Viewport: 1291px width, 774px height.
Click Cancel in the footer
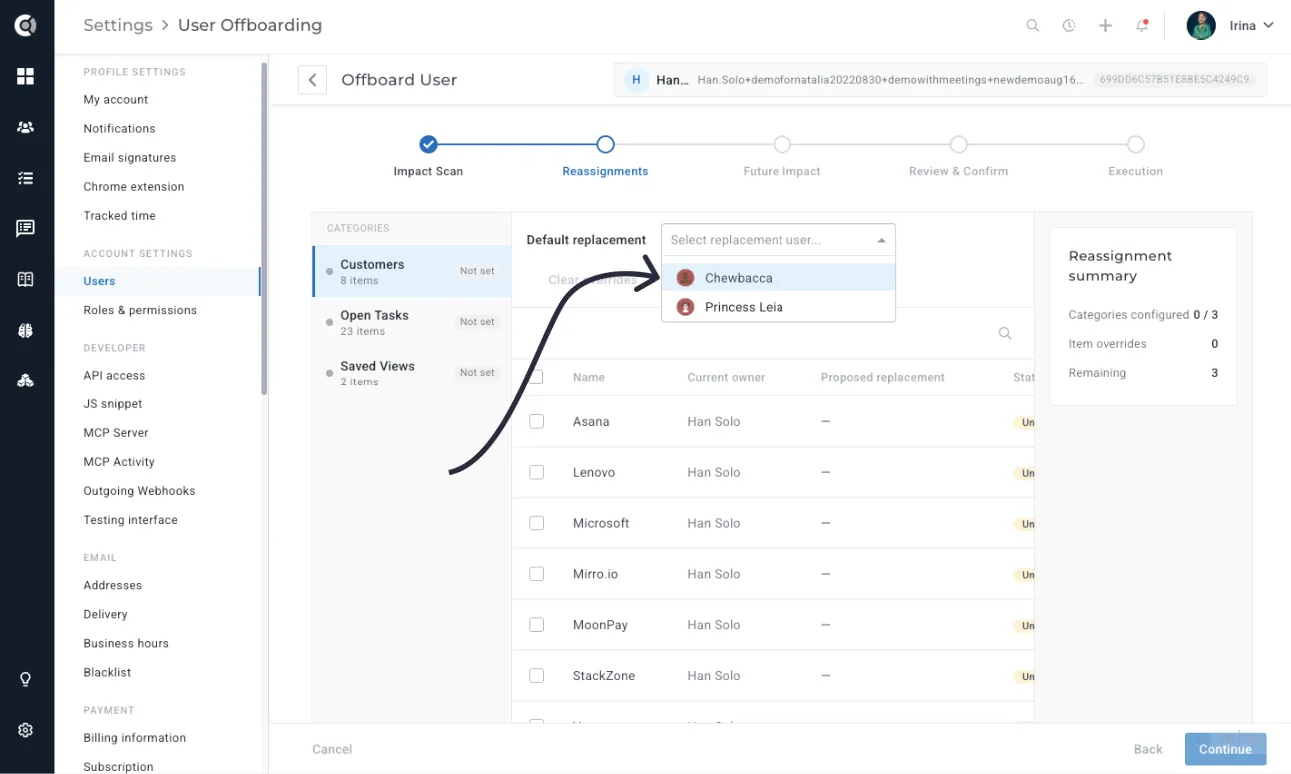coord(332,749)
